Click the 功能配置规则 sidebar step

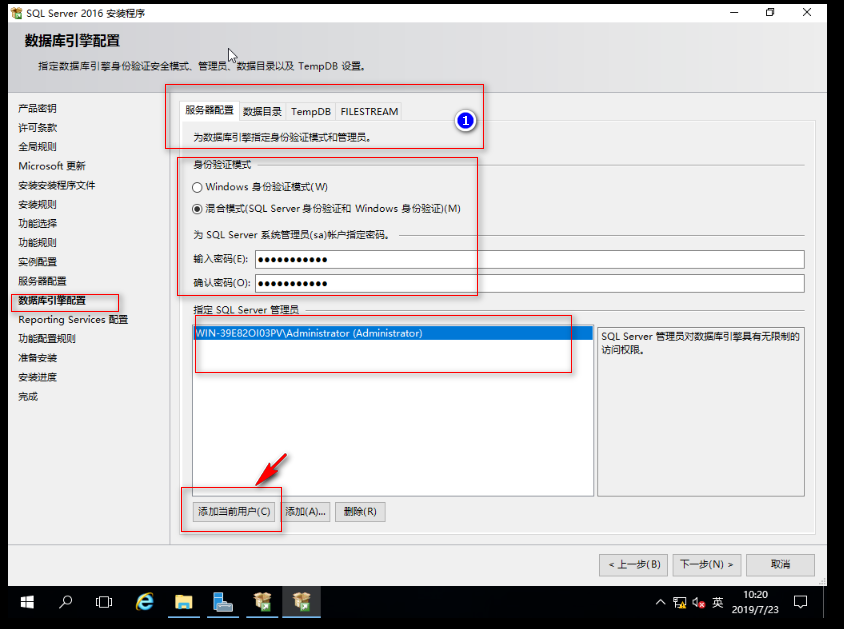(47, 338)
